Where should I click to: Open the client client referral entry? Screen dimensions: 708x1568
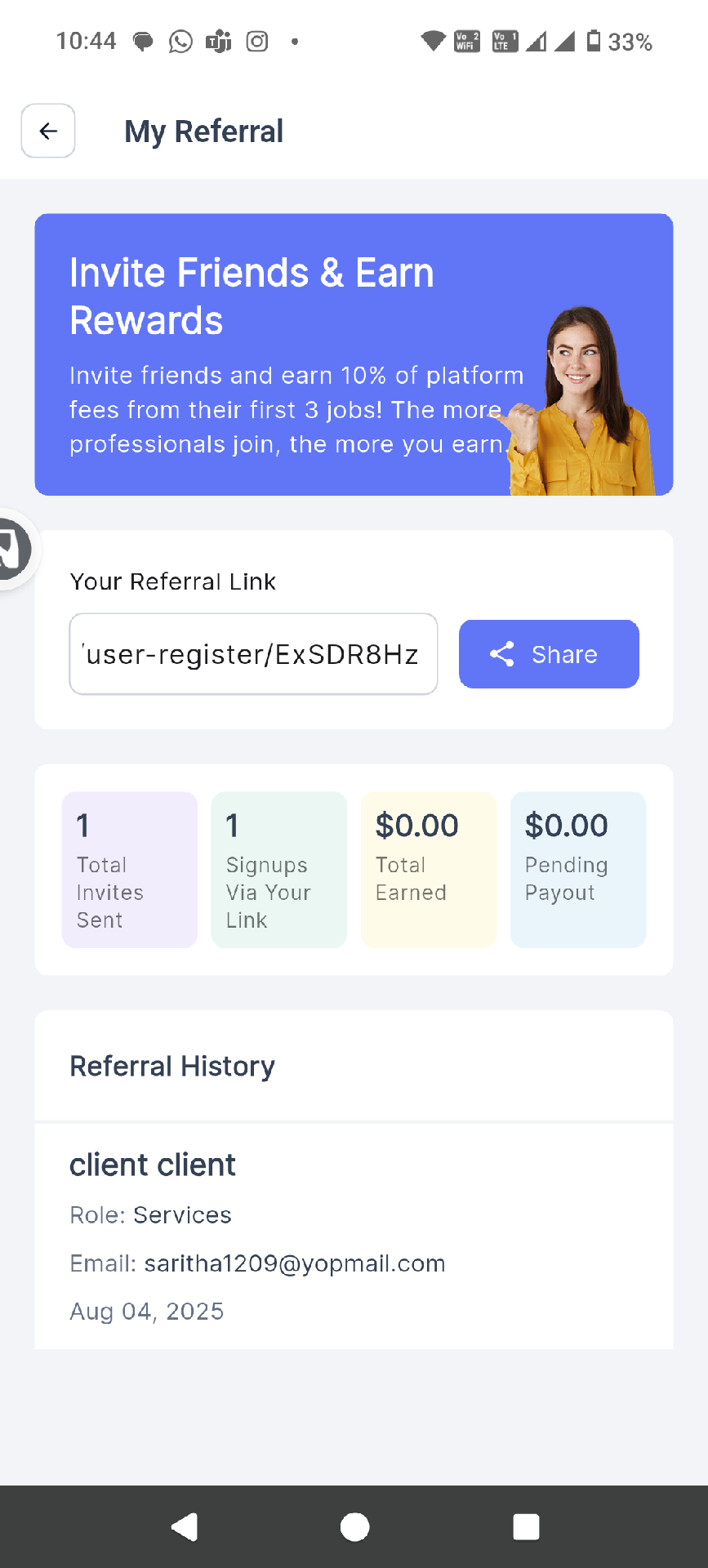[354, 1236]
